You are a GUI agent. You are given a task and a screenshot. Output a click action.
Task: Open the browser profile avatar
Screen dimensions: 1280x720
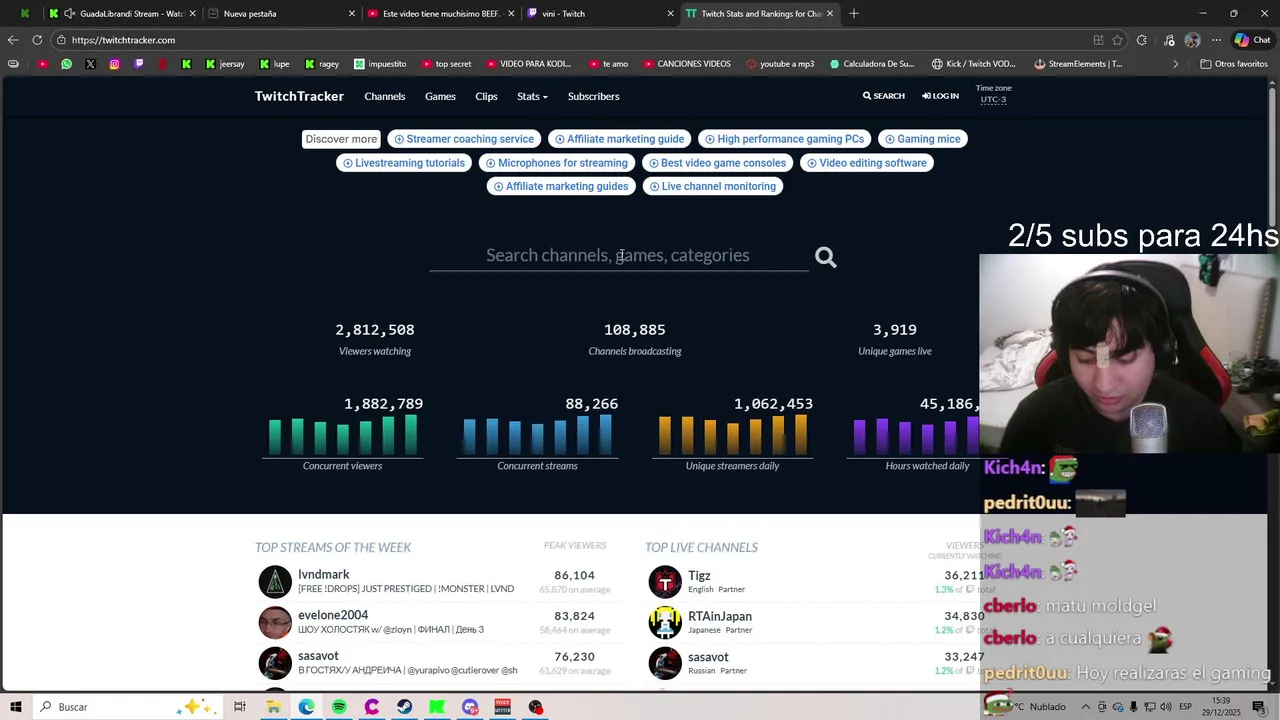(x=1192, y=40)
